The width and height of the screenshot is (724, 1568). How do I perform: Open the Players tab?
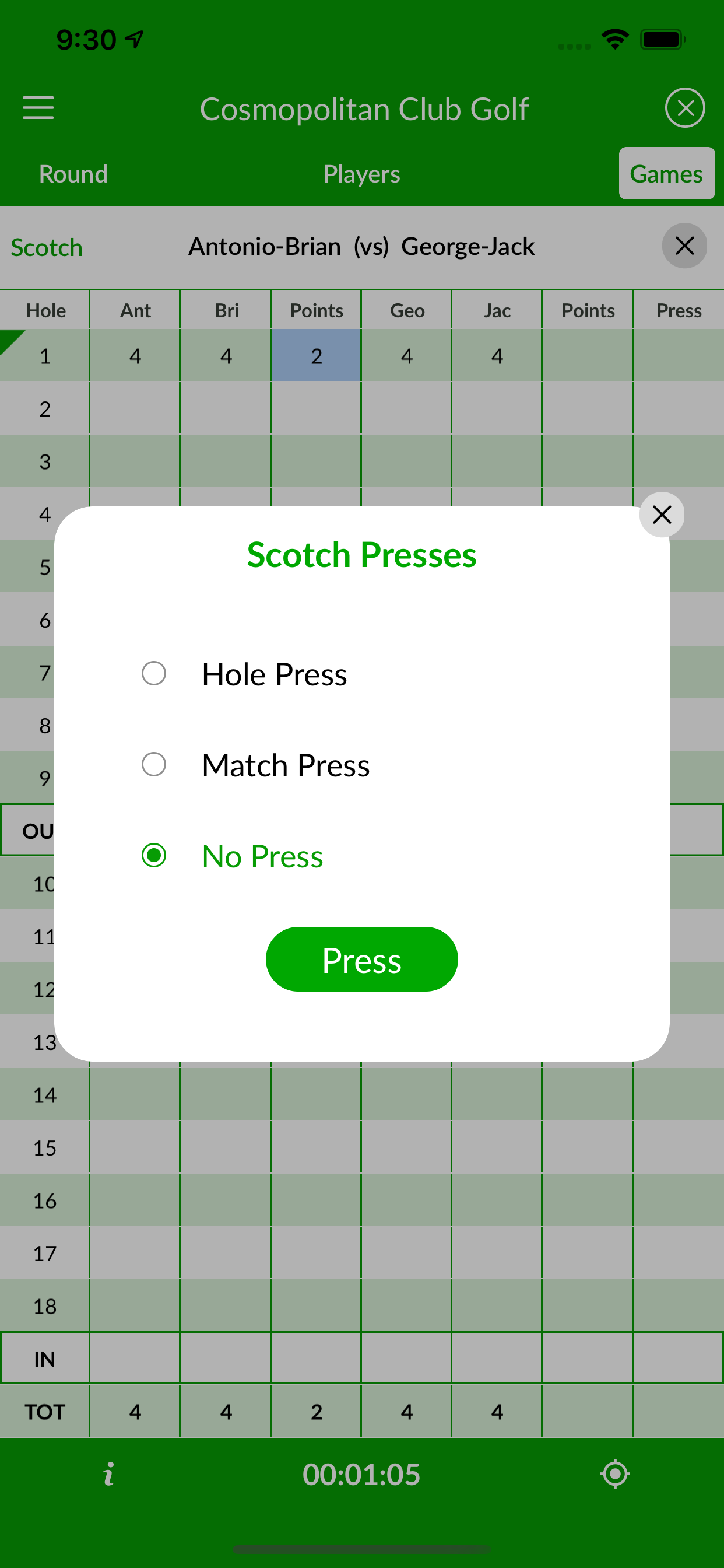[361, 174]
